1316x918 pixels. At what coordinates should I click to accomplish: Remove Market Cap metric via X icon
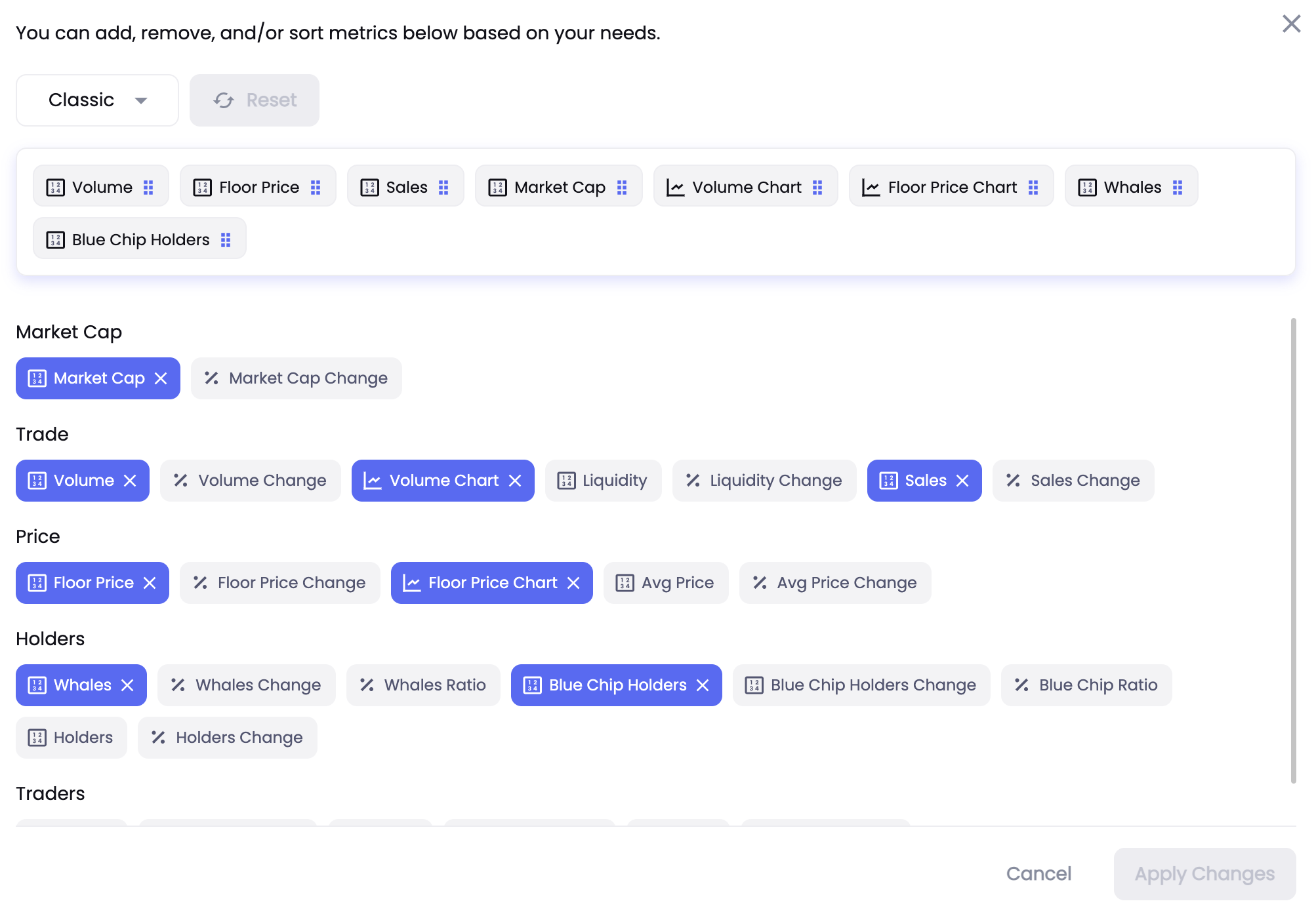click(161, 378)
